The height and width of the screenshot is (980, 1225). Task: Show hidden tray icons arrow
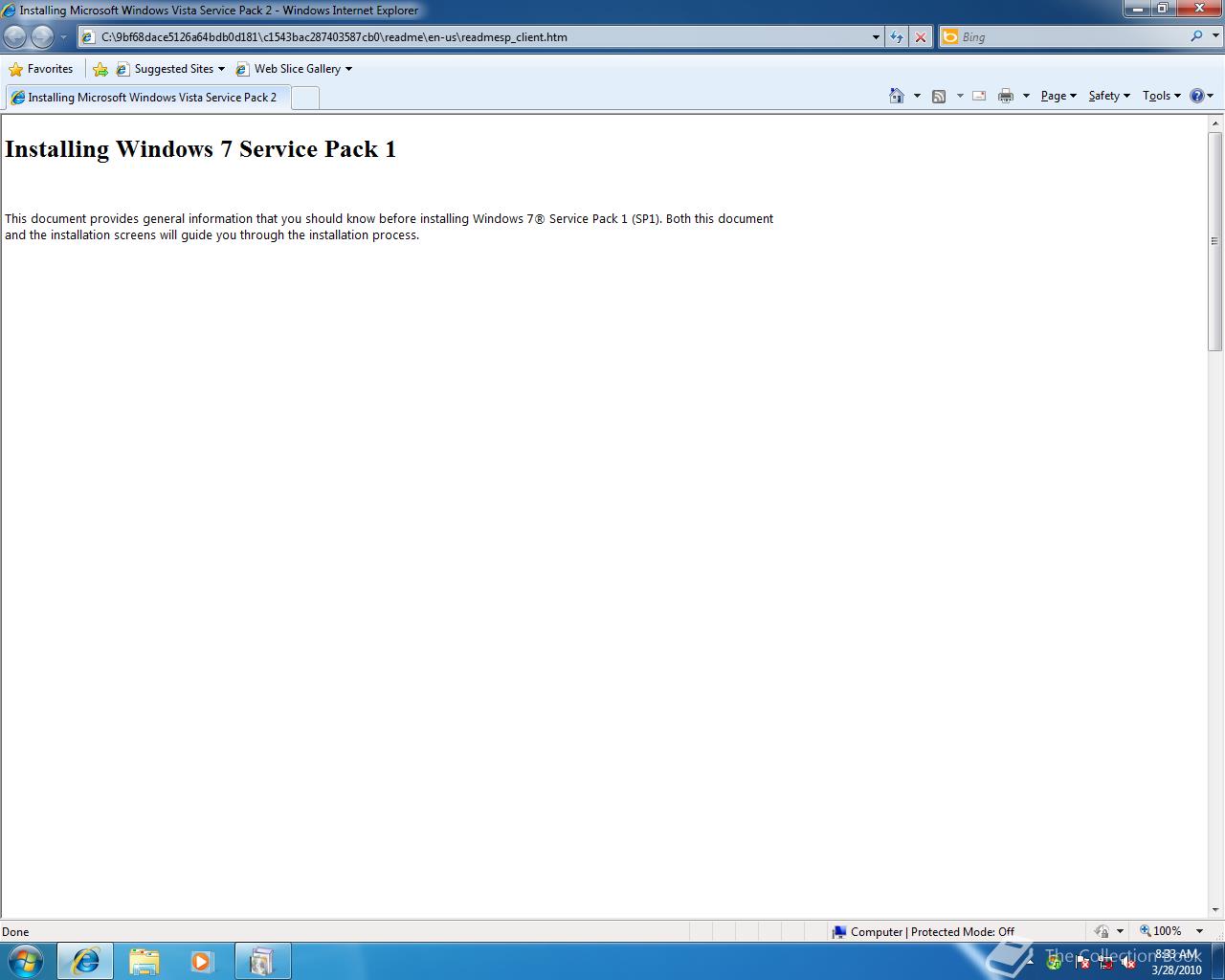click(x=1032, y=963)
